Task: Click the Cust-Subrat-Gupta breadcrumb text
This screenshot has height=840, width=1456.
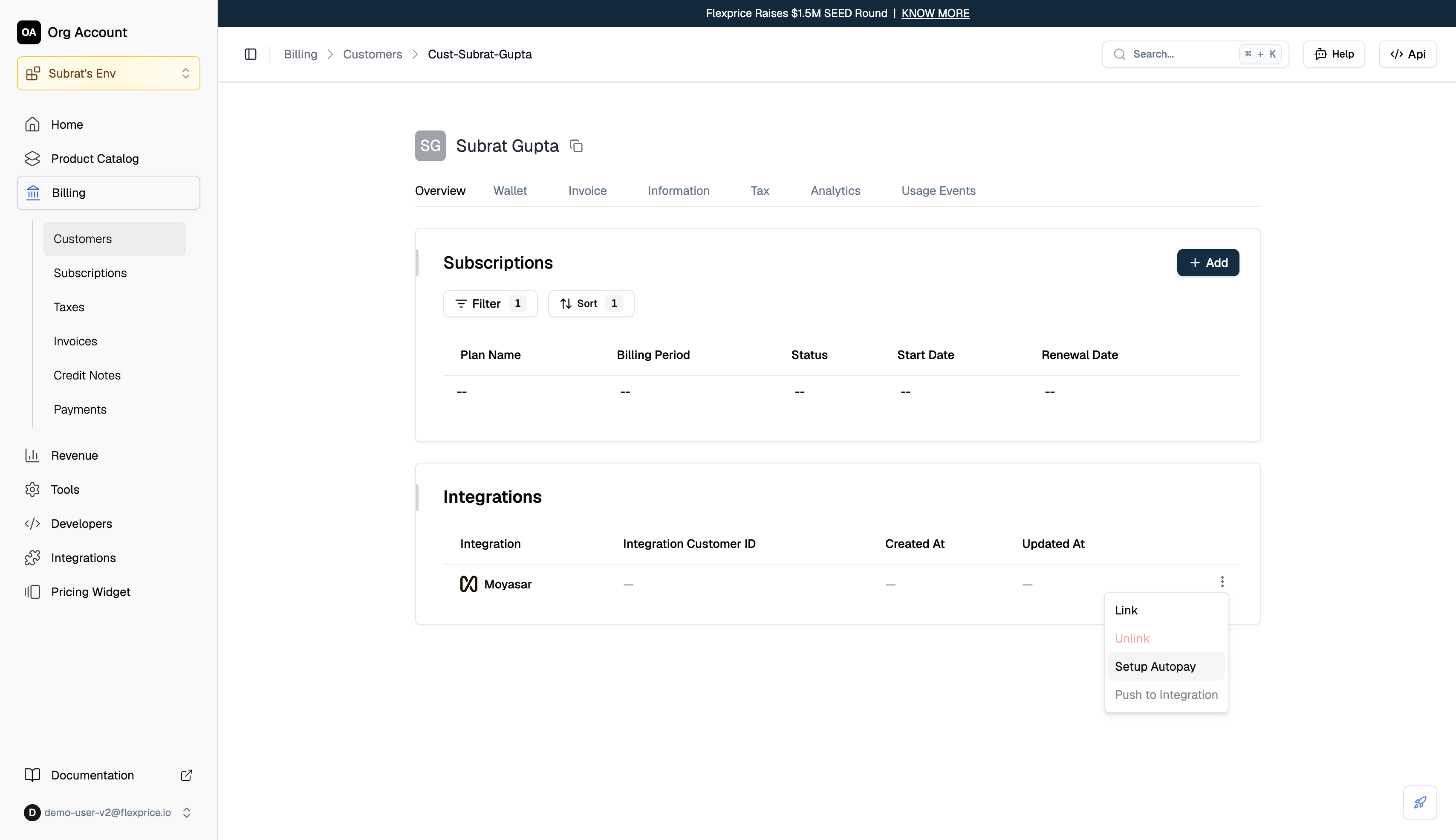Action: (480, 54)
